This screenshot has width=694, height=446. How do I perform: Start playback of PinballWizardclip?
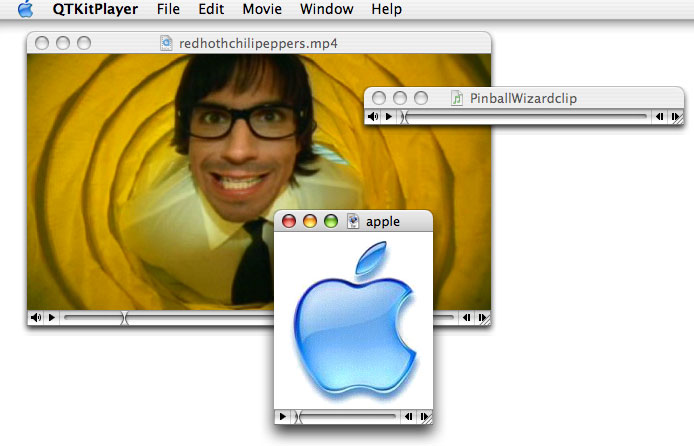click(389, 117)
